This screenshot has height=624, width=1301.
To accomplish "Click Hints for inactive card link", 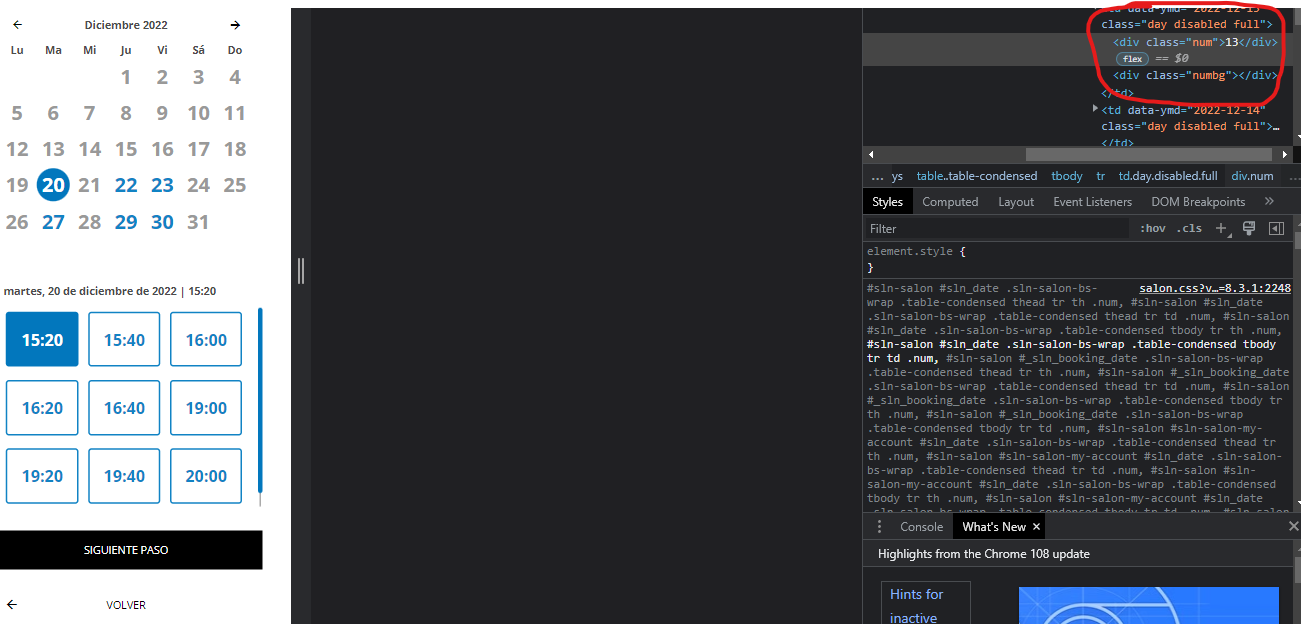I will [917, 606].
